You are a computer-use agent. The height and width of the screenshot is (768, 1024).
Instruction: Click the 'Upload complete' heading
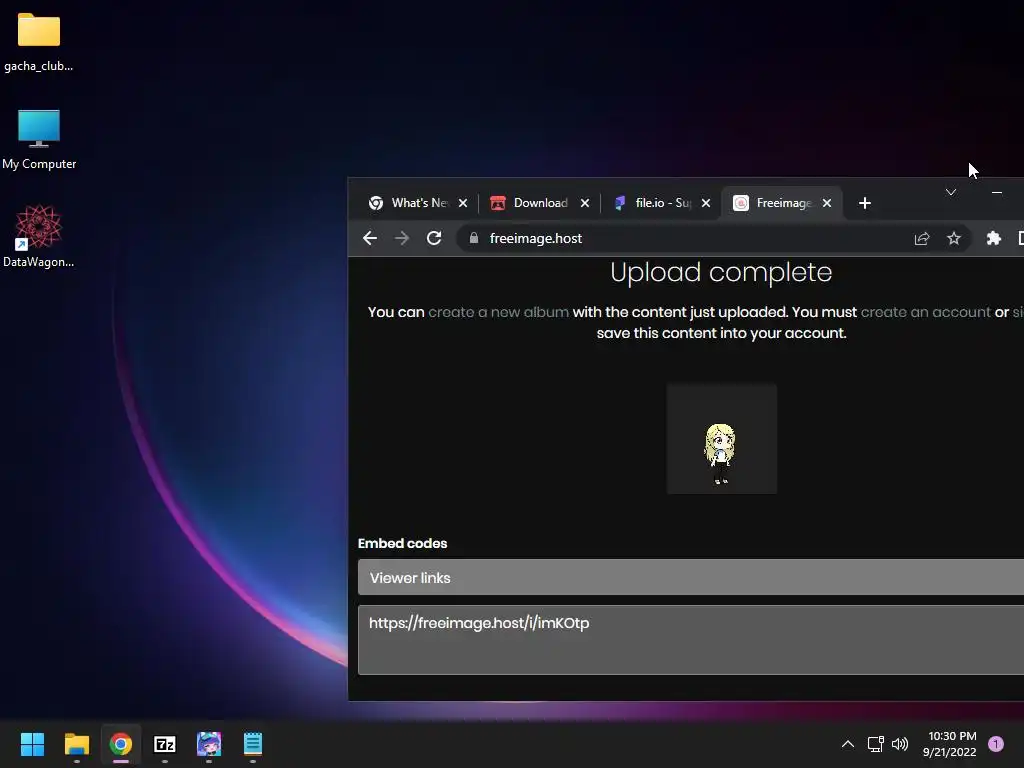pyautogui.click(x=721, y=272)
